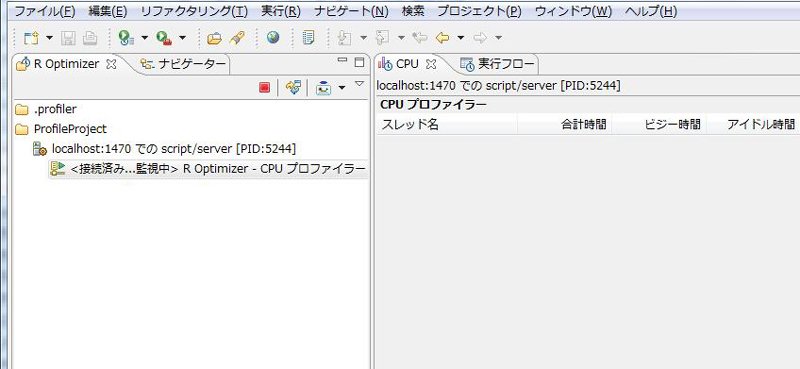Open the 実行(R) menu
The width and height of the screenshot is (800, 369).
pos(281,11)
